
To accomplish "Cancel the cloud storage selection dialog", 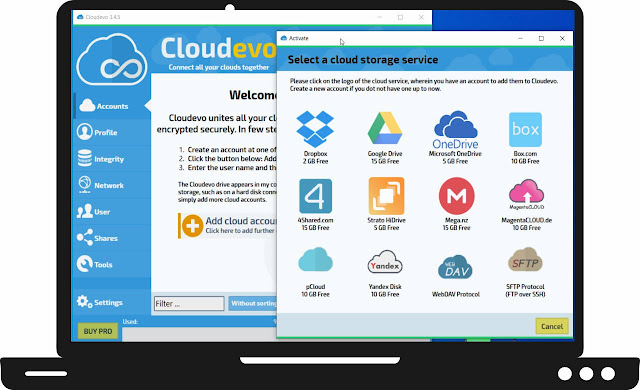I will click(552, 326).
